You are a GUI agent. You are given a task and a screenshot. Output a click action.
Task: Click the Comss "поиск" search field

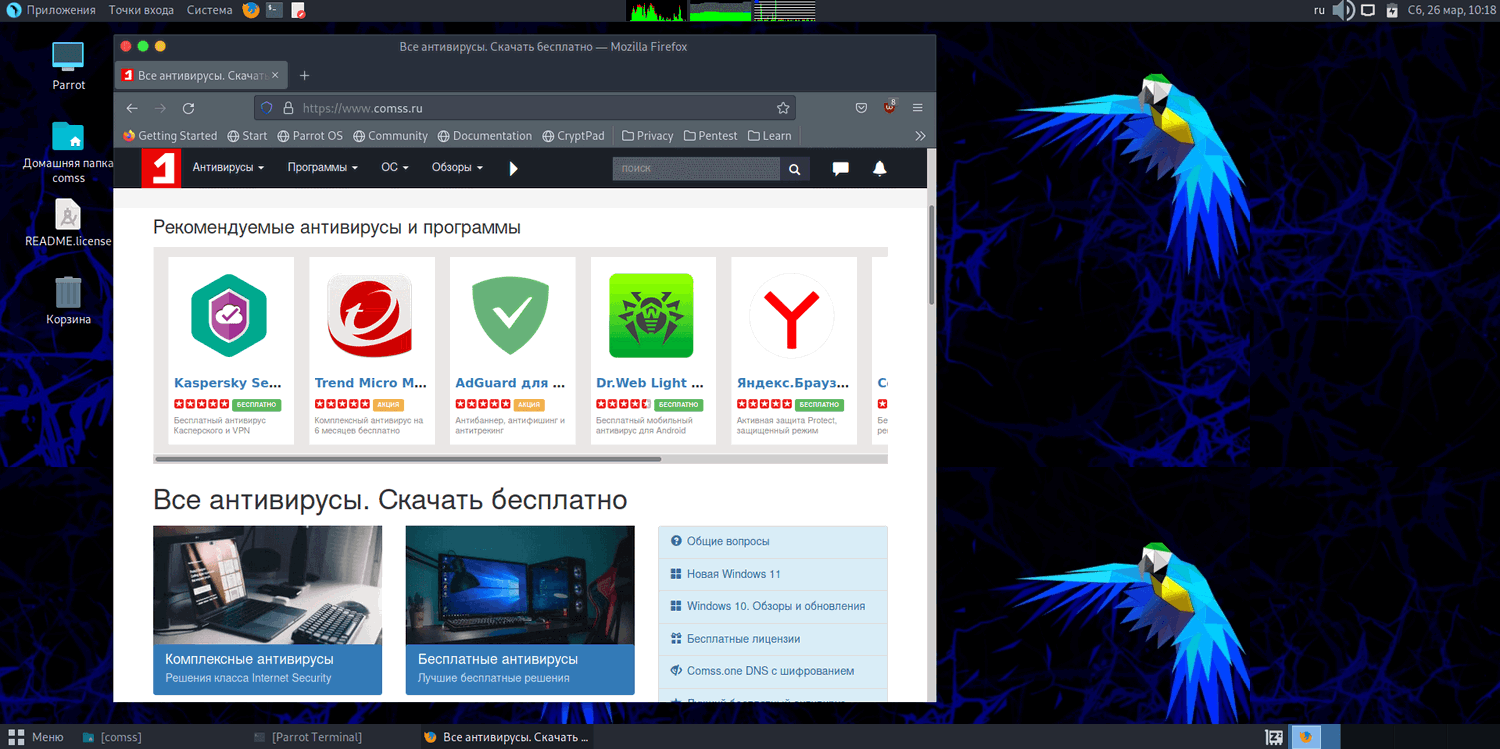click(696, 169)
